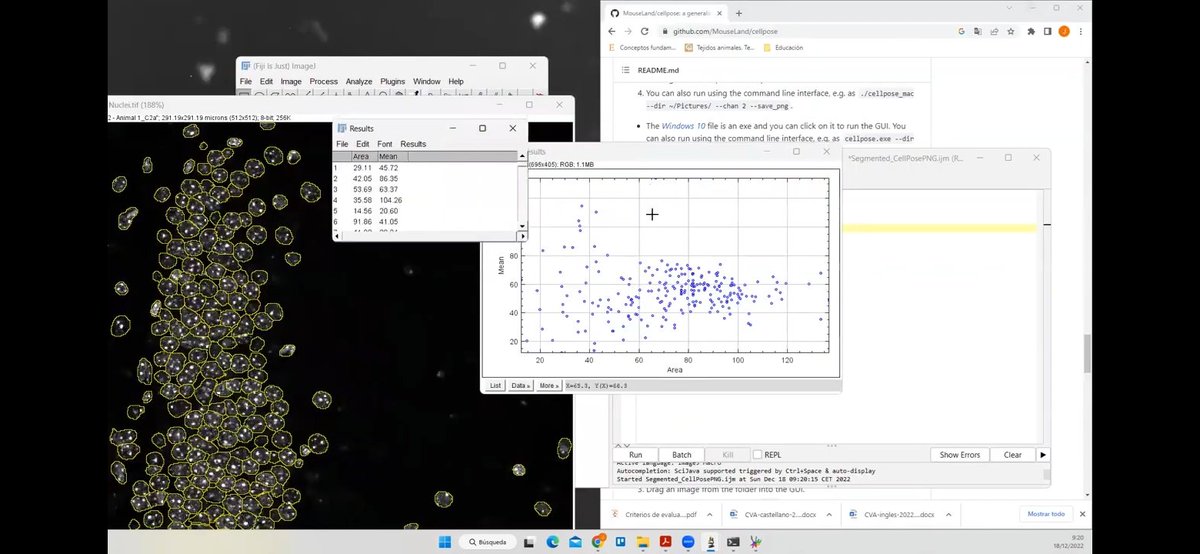
Task: Open the Results window Font menu
Action: click(x=385, y=144)
